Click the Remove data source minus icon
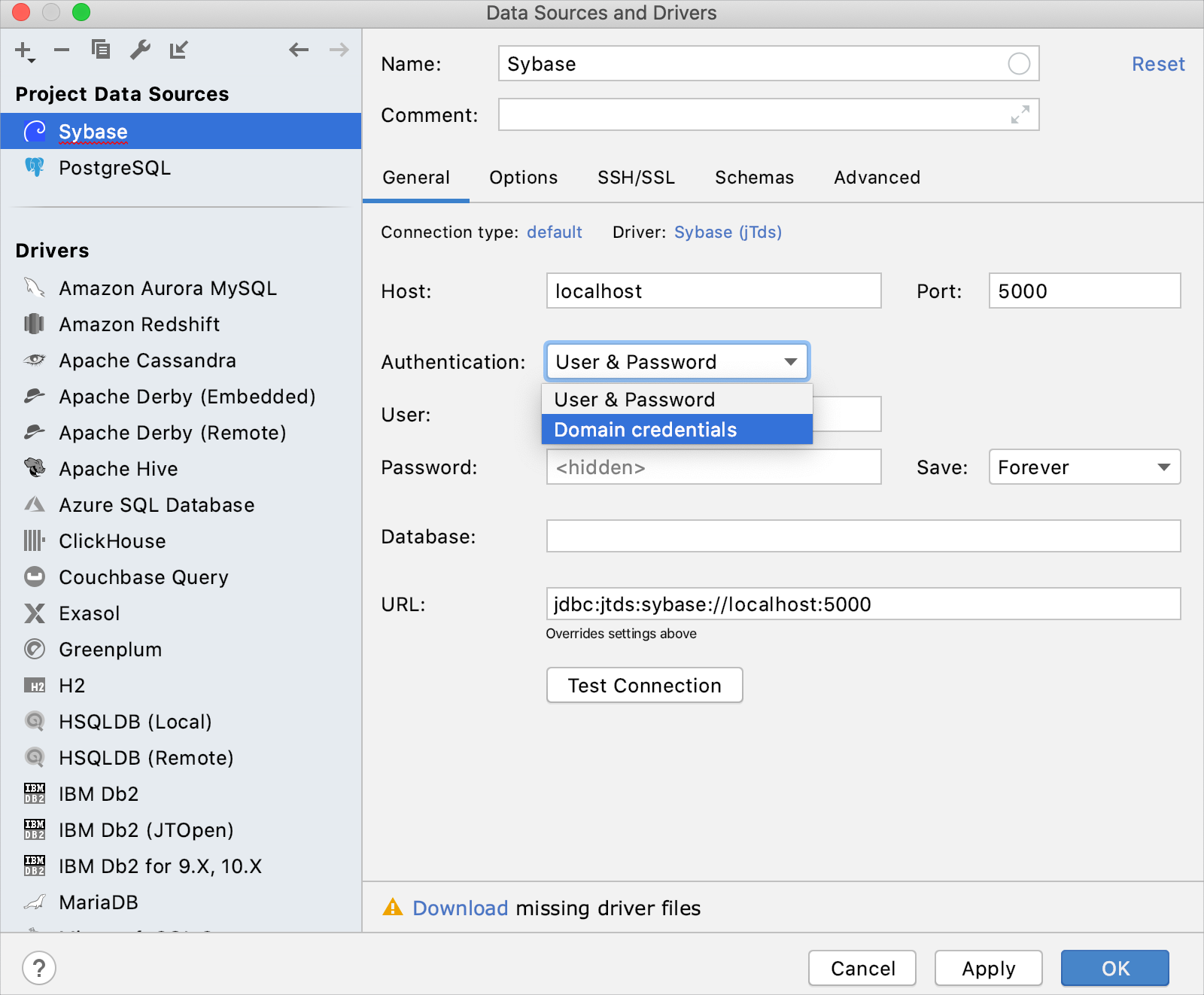Screen dimensions: 1204x995 pyautogui.click(x=62, y=50)
